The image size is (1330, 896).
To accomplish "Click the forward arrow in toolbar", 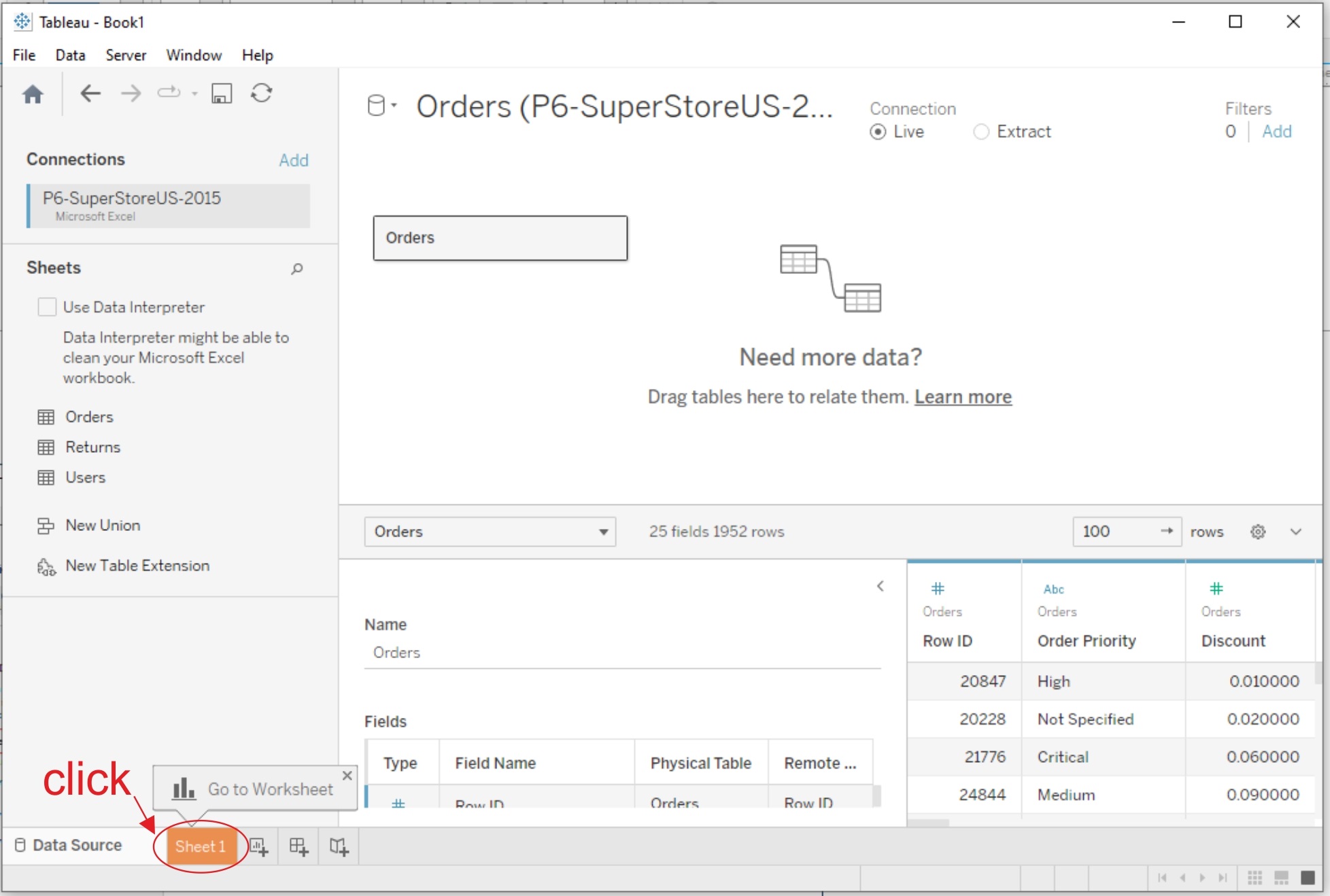I will click(x=131, y=93).
